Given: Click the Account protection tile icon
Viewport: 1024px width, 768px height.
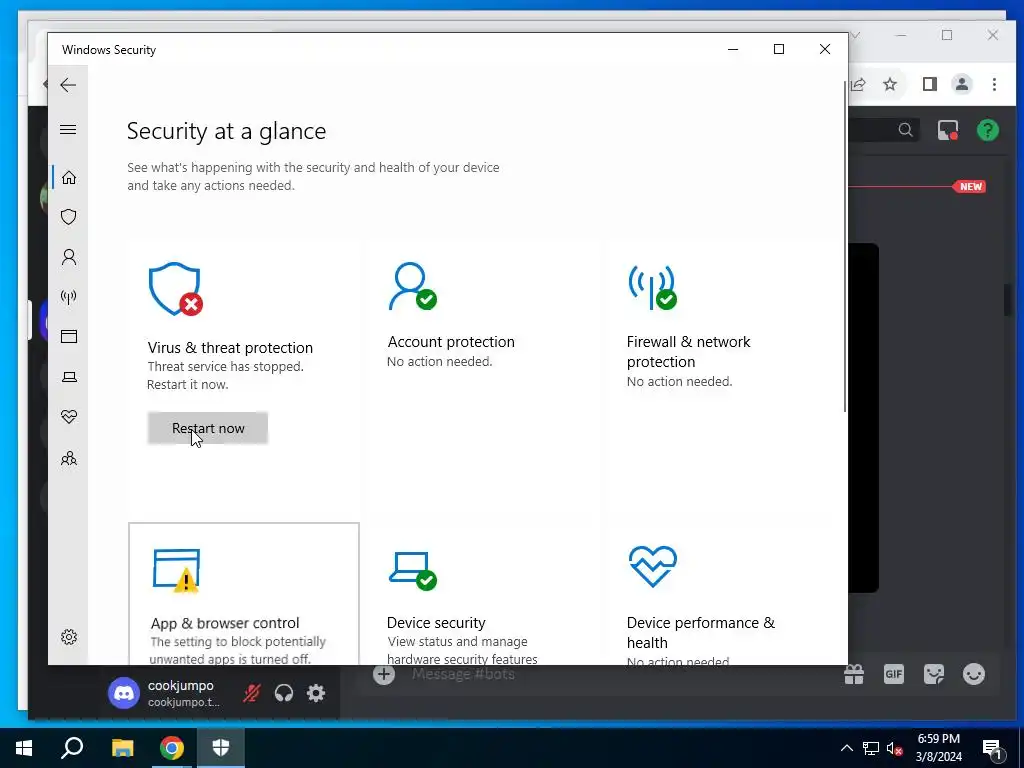Looking at the screenshot, I should click(x=412, y=286).
